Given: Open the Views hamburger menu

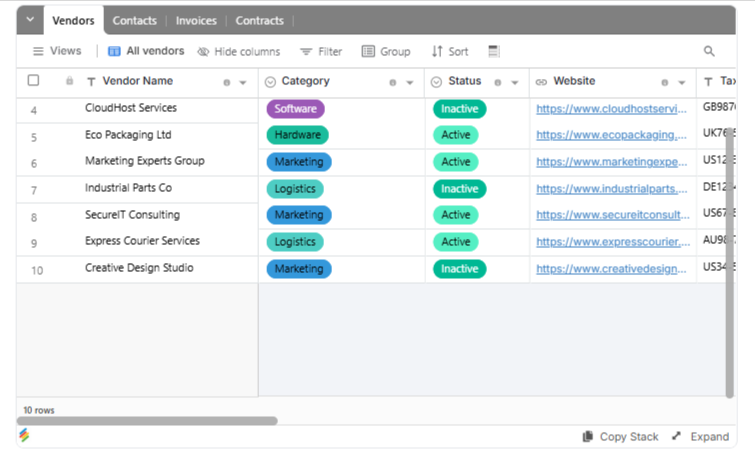Looking at the screenshot, I should pyautogui.click(x=57, y=51).
